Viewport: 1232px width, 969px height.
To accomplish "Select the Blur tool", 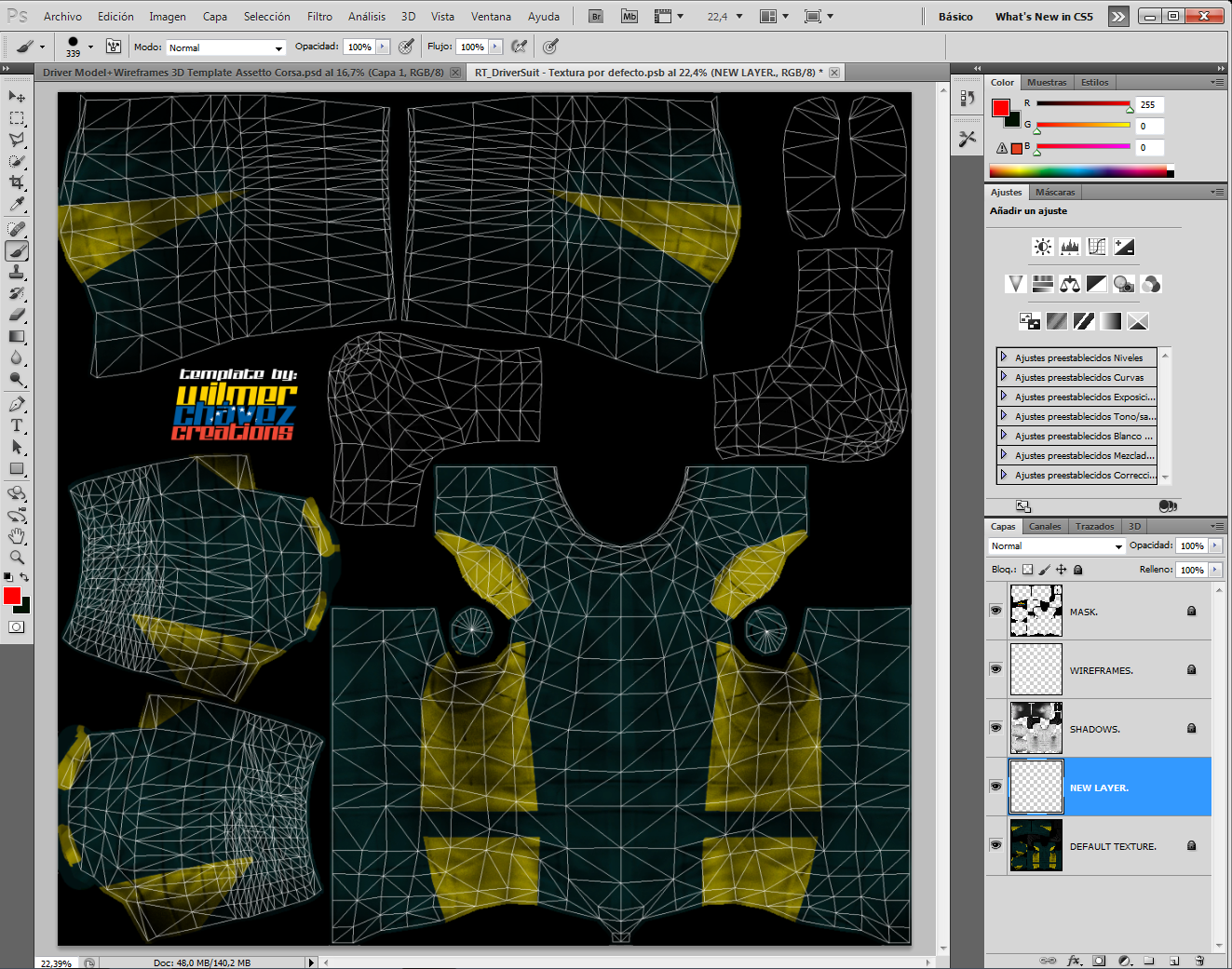I will [17, 357].
